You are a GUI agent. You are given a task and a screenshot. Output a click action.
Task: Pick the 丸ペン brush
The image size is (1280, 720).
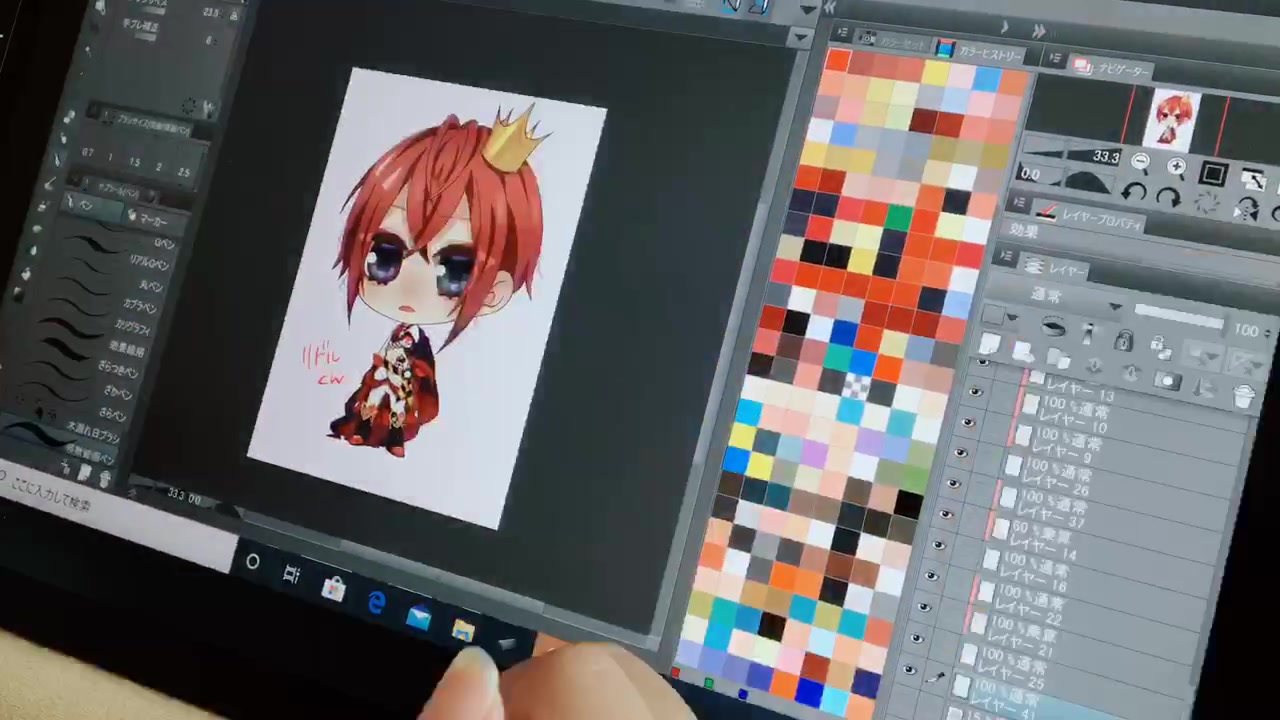[x=111, y=285]
